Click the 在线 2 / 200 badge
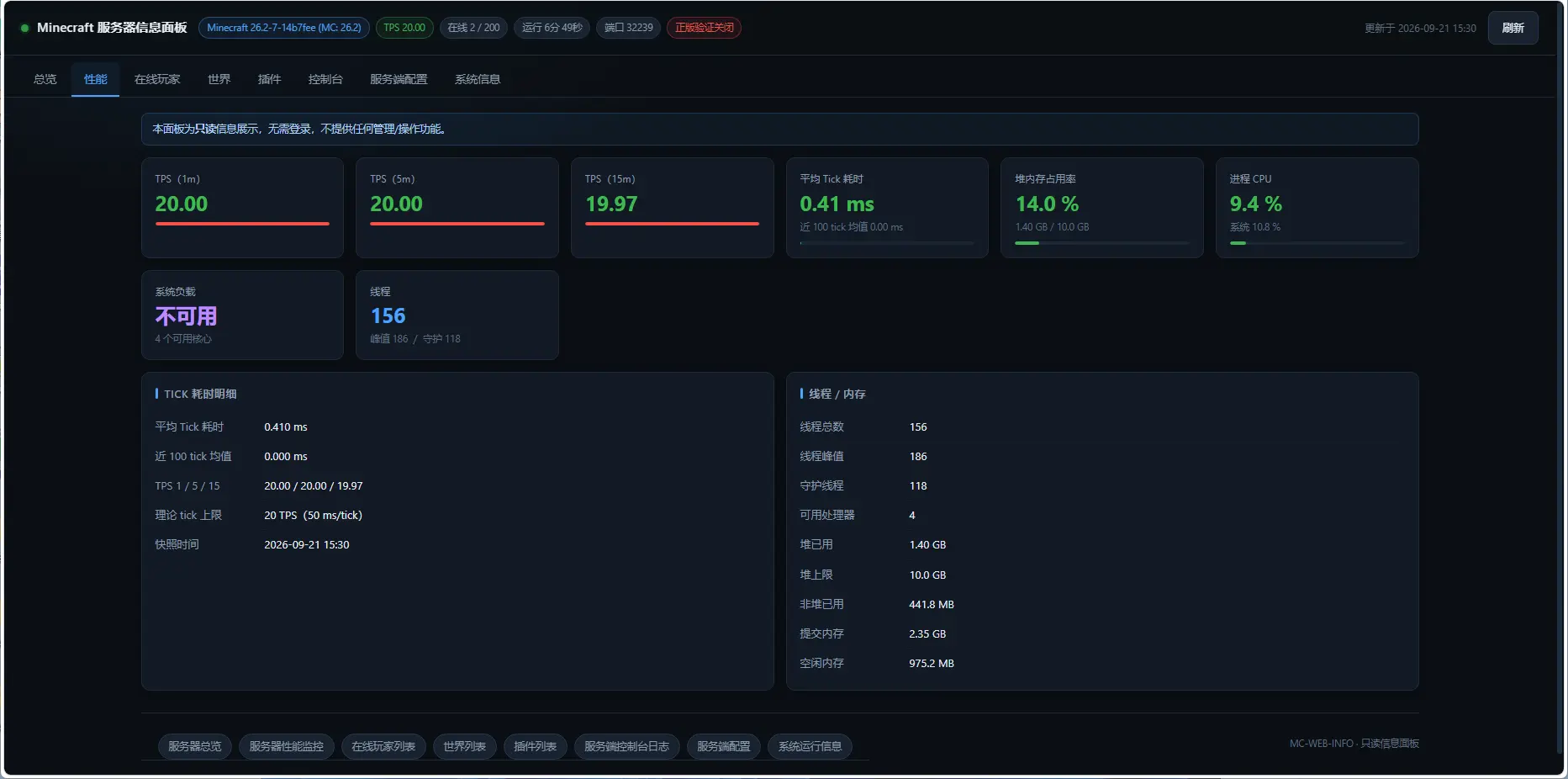Image resolution: width=1568 pixels, height=779 pixels. tap(473, 28)
